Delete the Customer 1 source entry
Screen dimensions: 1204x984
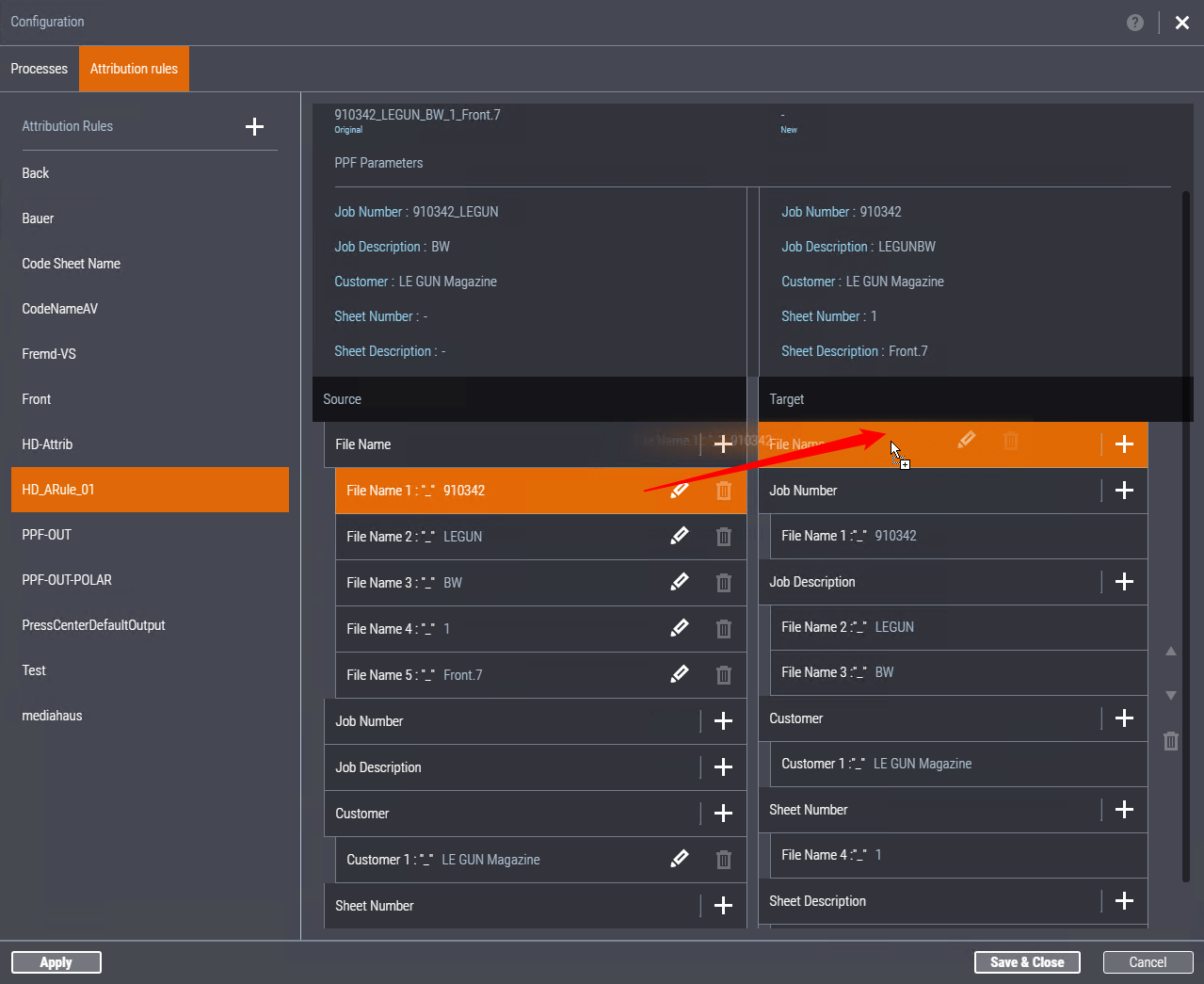tap(723, 860)
